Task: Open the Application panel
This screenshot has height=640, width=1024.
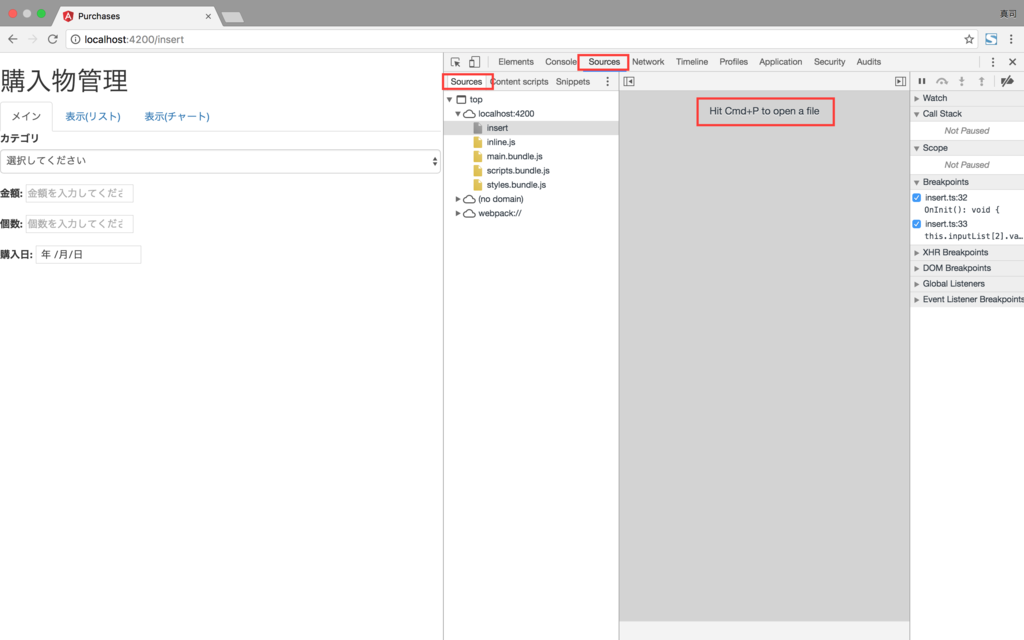Action: pos(780,62)
